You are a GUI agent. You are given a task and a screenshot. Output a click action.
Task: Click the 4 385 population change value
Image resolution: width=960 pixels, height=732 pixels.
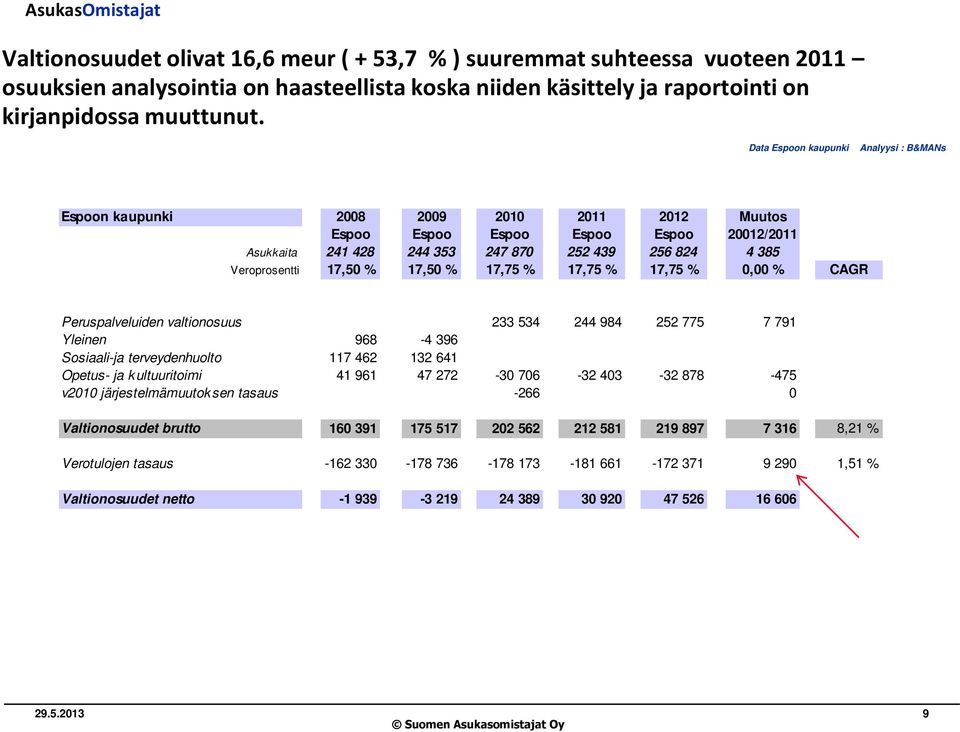(x=762, y=252)
